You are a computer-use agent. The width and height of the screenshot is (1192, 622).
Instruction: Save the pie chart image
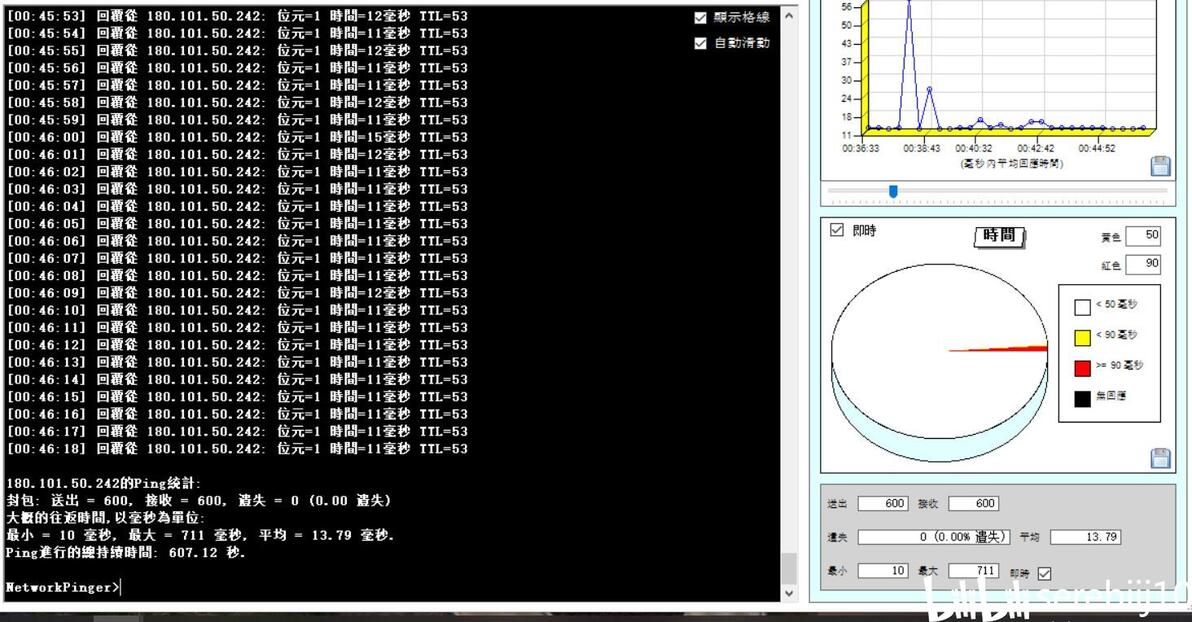point(1160,458)
